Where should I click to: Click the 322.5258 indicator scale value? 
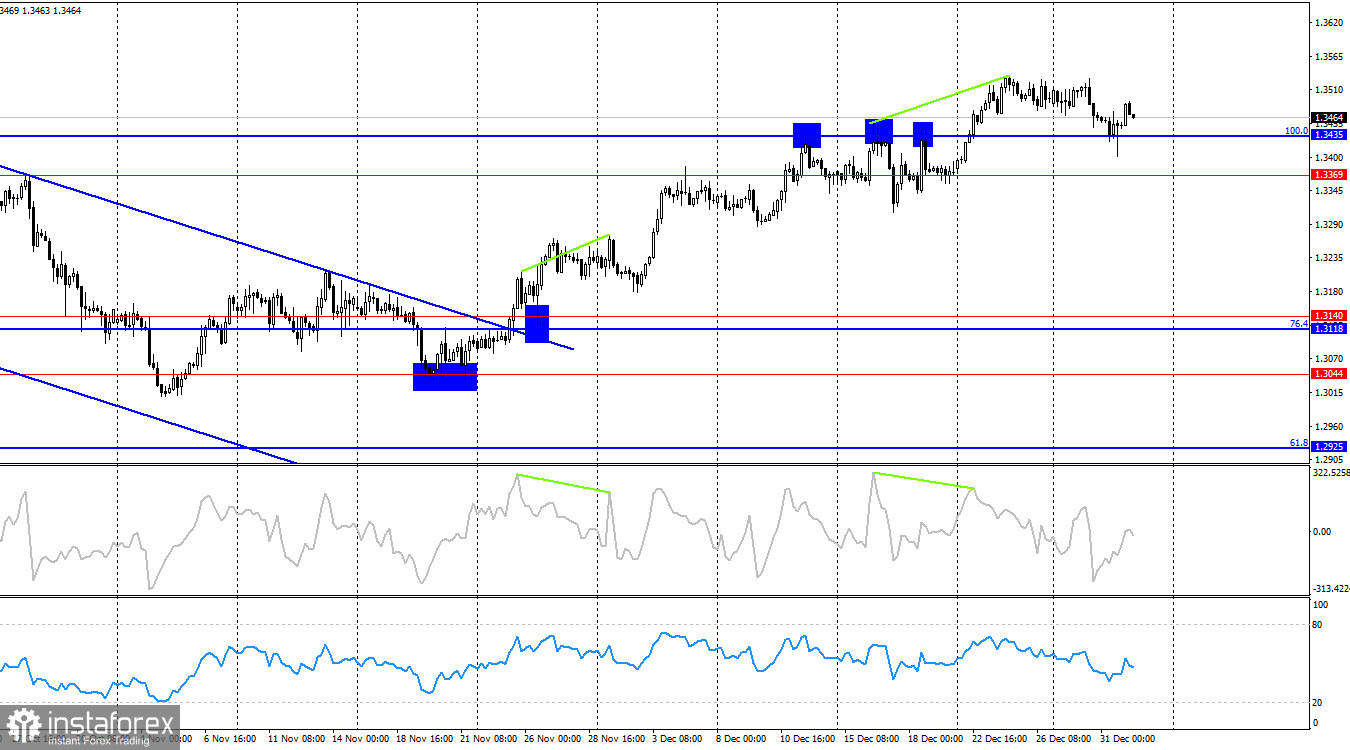click(x=1331, y=472)
